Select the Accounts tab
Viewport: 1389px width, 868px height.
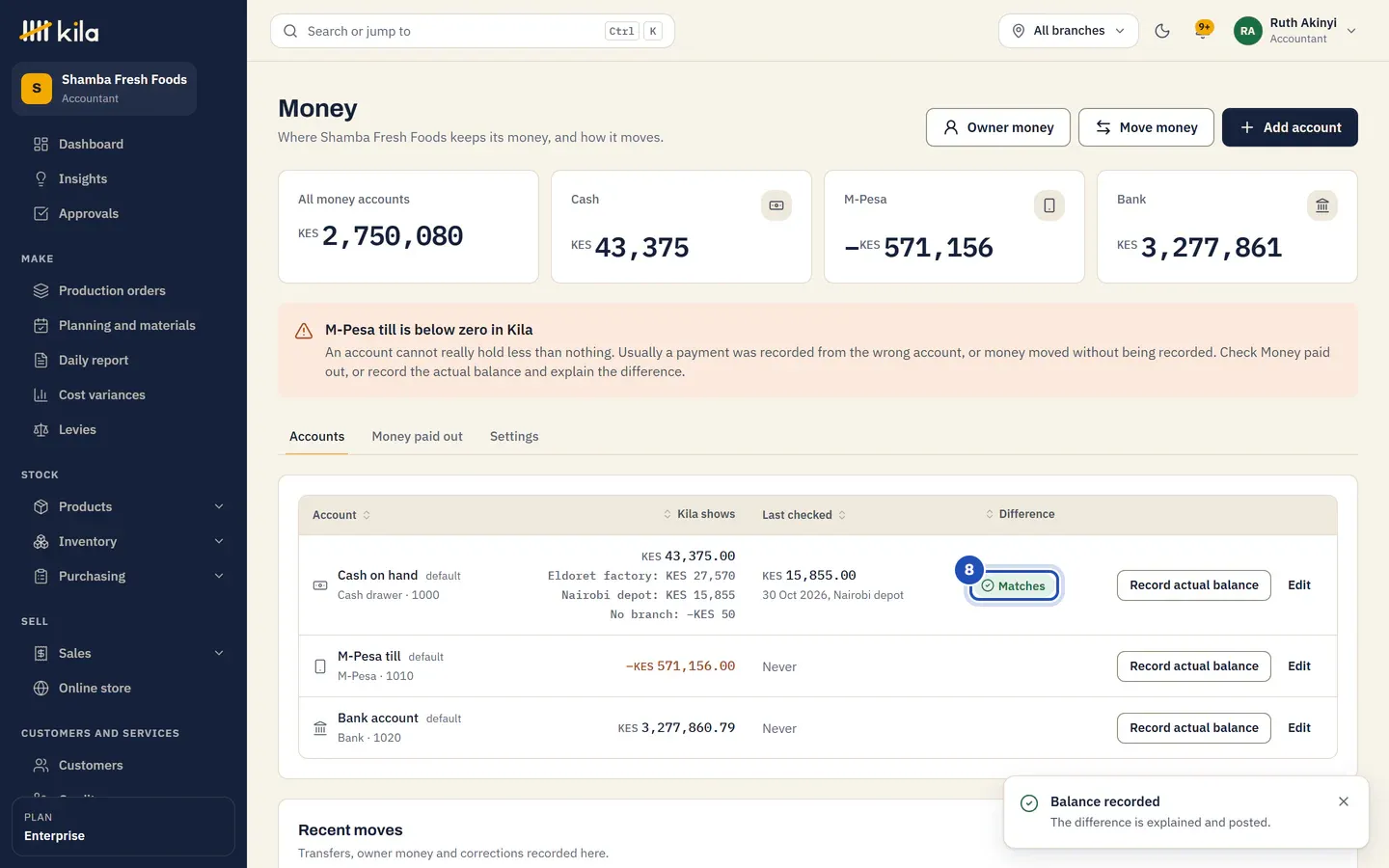(316, 436)
